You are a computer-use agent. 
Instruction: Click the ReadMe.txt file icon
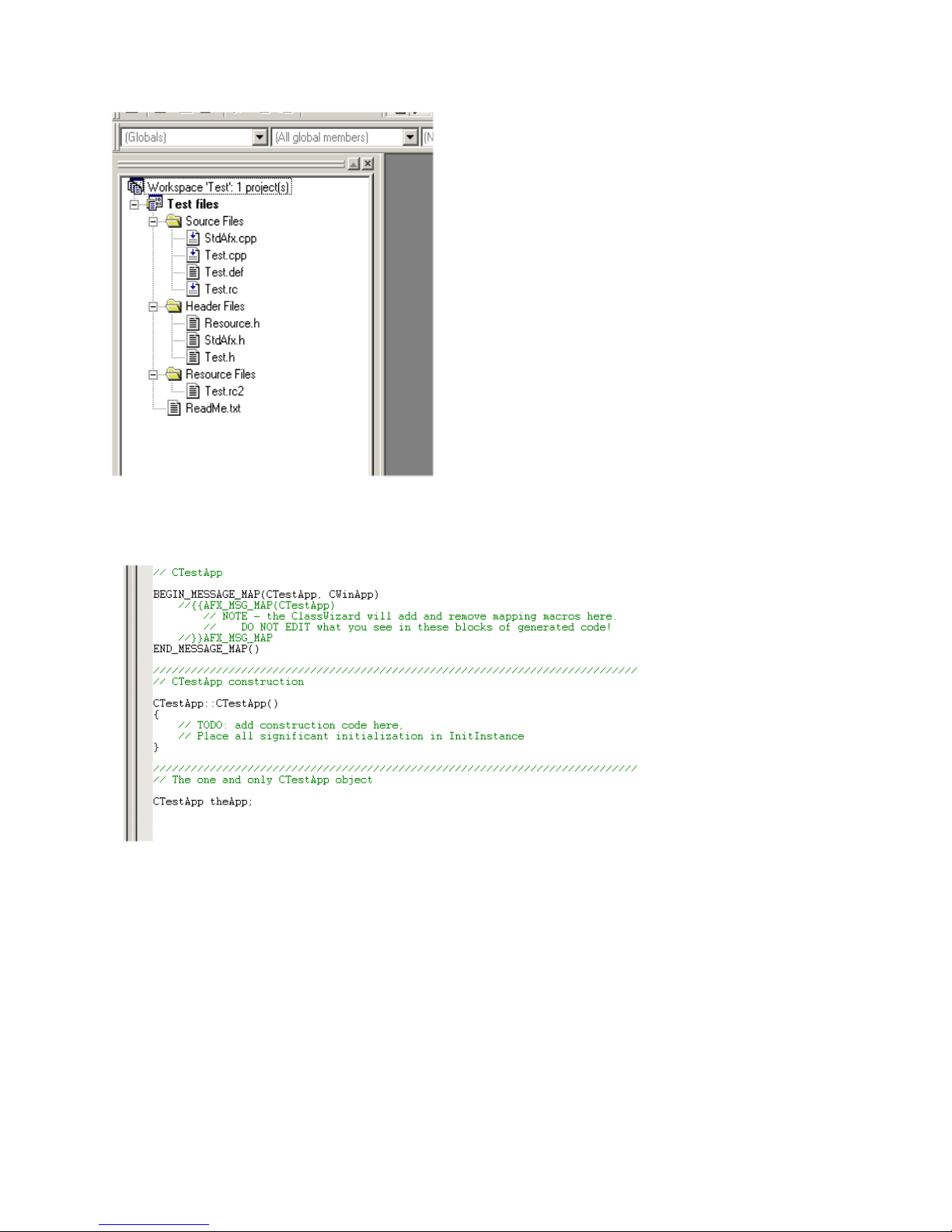pyautogui.click(x=175, y=408)
